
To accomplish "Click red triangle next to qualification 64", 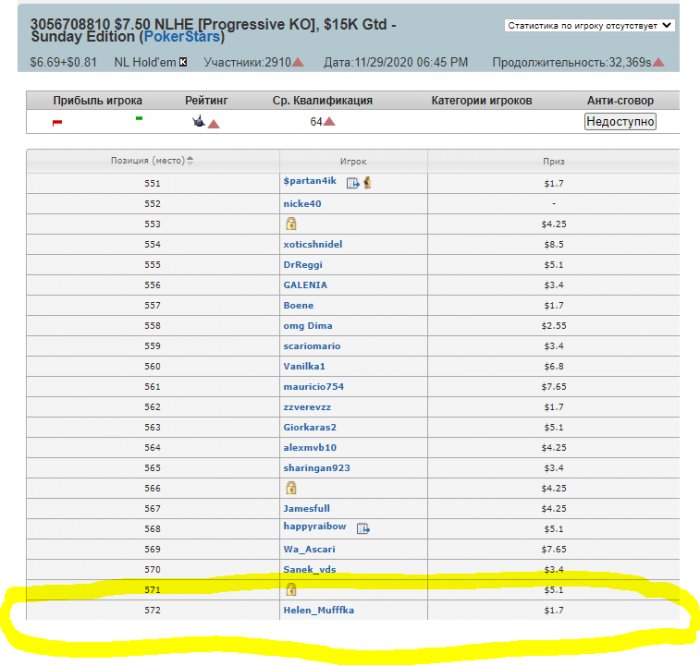I will 329,121.
